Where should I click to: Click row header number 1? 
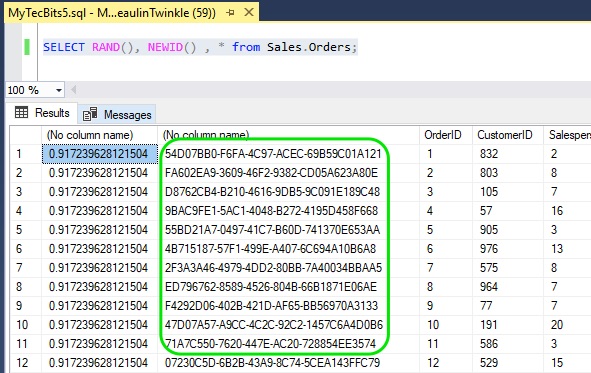point(25,154)
